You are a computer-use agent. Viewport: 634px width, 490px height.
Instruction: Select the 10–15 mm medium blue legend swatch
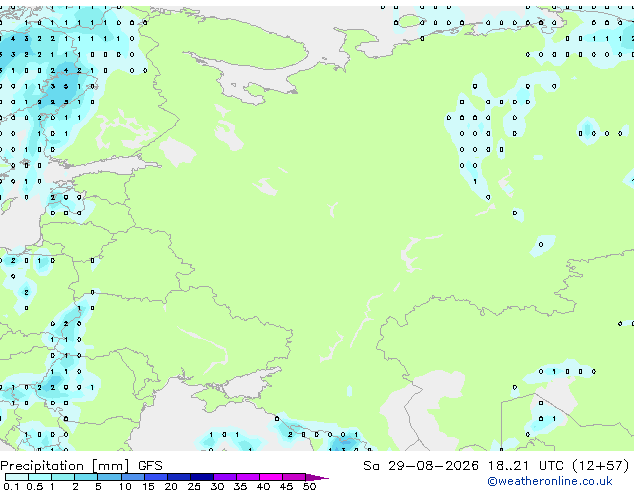click(133, 477)
